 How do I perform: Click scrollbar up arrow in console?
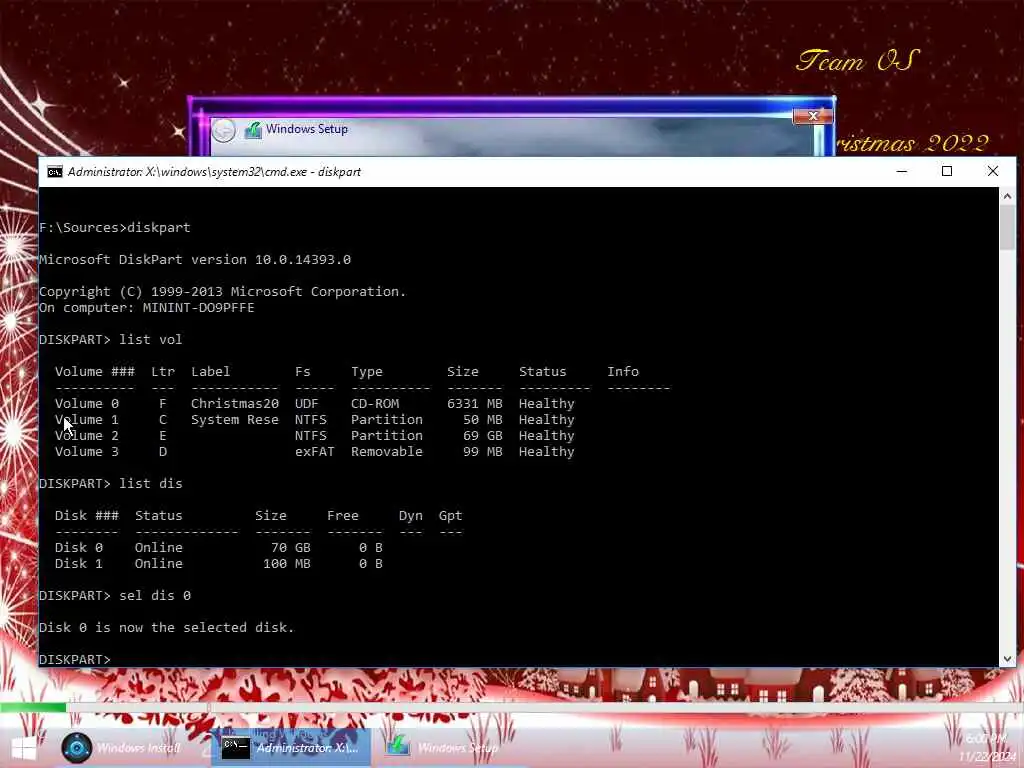(x=1007, y=196)
